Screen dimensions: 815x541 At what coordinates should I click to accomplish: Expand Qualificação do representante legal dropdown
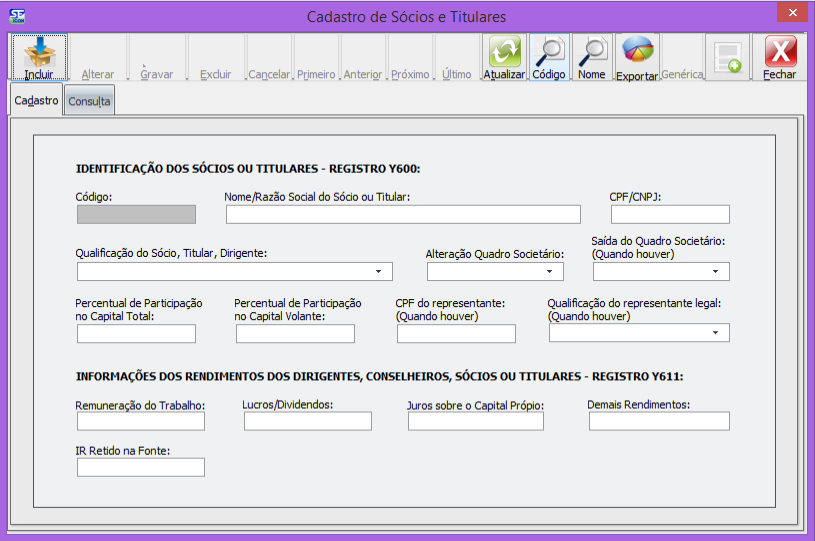coord(715,333)
